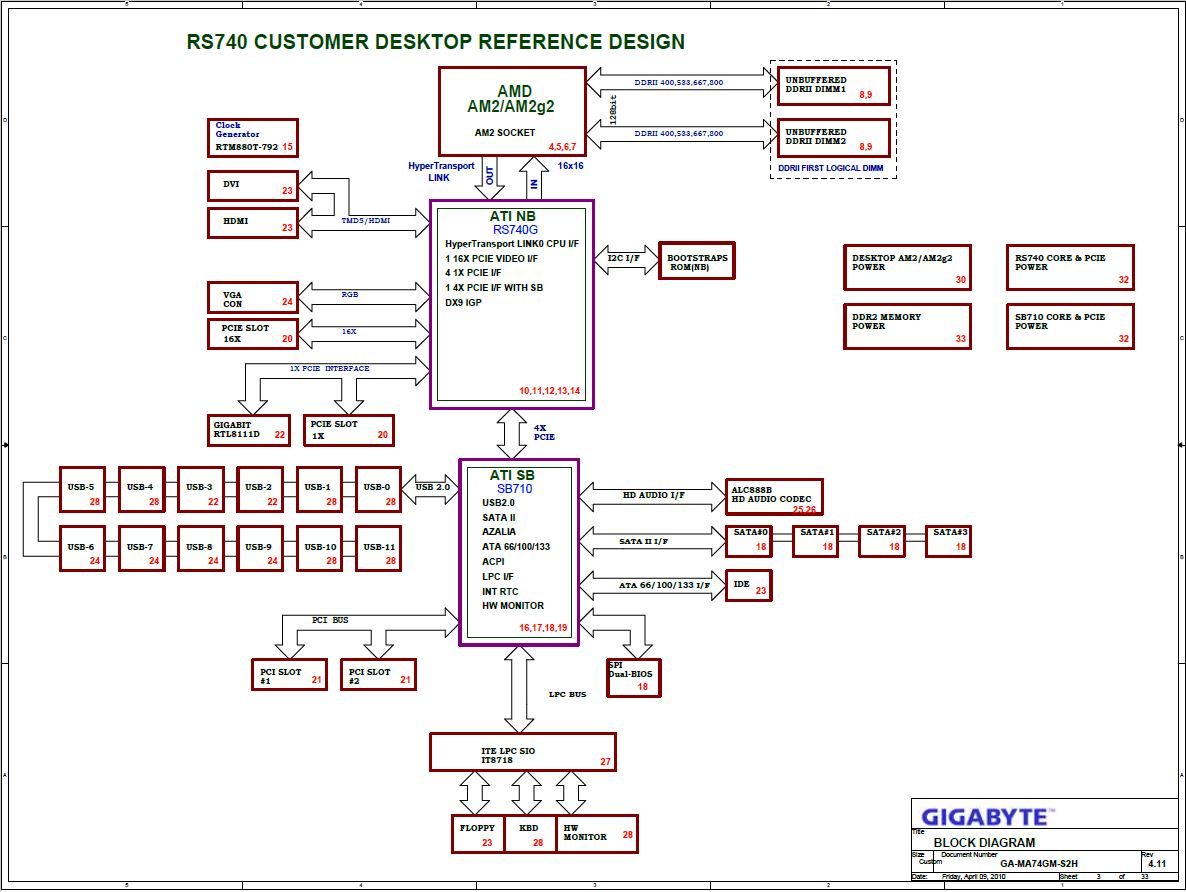Click the ITE LPC SIO IT8718 block
The width and height of the screenshot is (1186, 892).
click(523, 752)
